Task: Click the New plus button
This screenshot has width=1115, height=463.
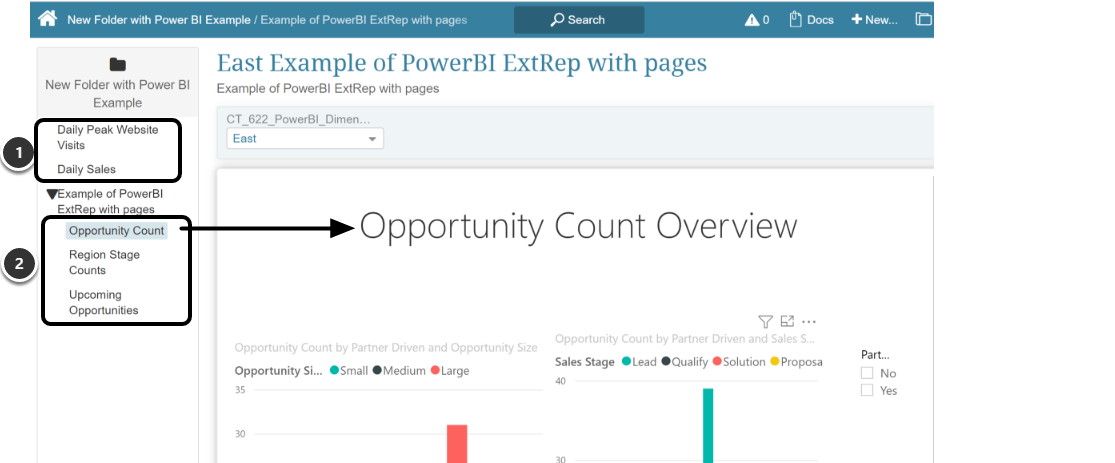Action: pyautogui.click(x=875, y=20)
